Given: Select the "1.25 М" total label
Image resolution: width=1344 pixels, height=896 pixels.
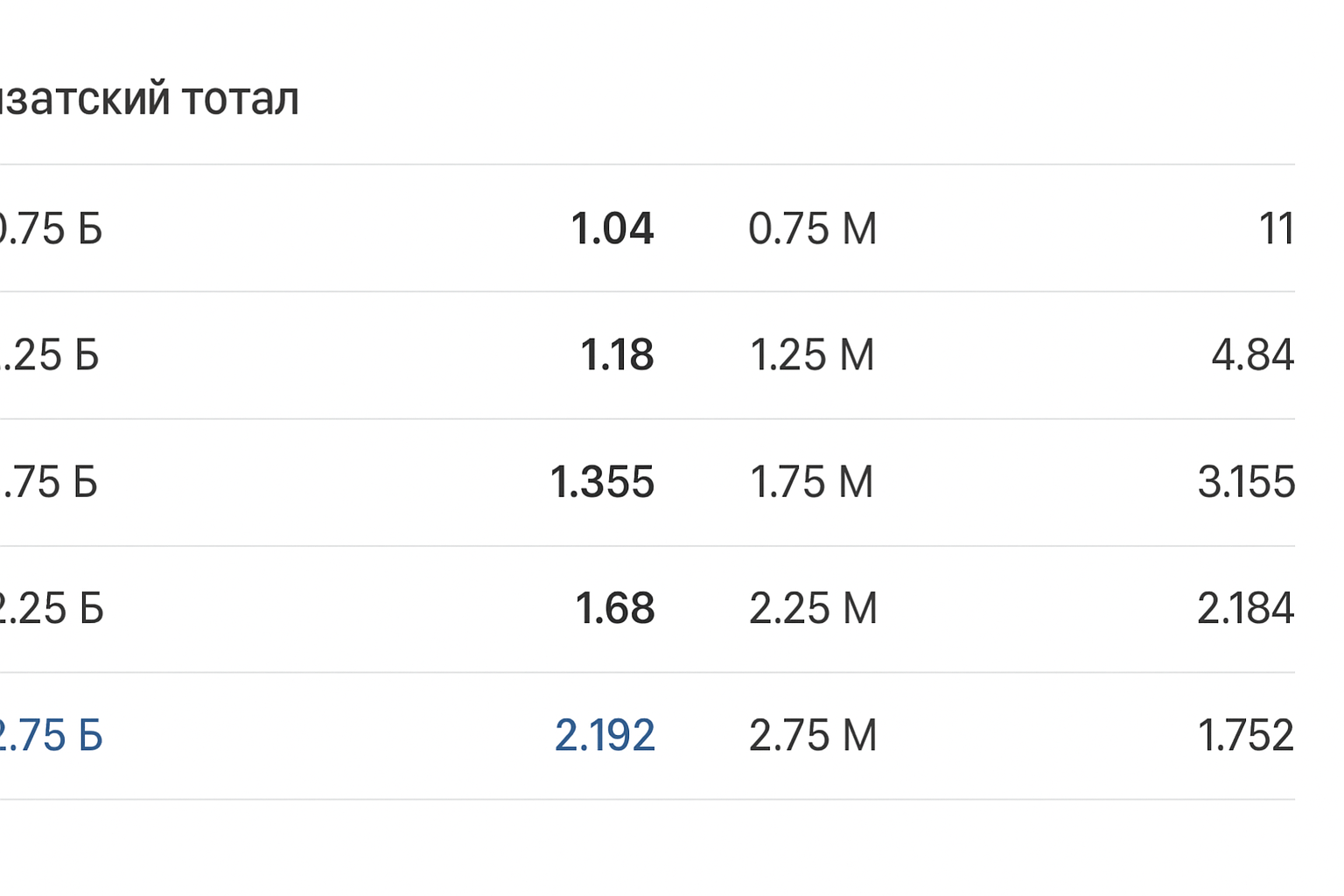Looking at the screenshot, I should (812, 355).
